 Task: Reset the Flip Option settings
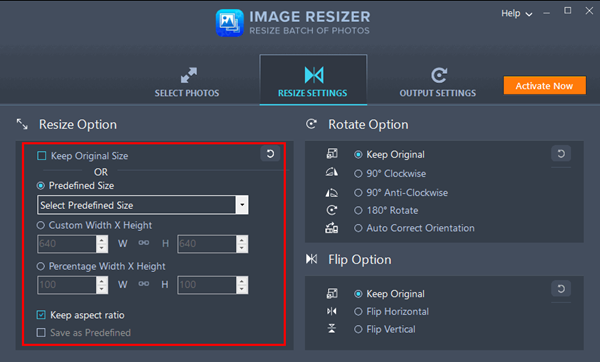[x=561, y=289]
